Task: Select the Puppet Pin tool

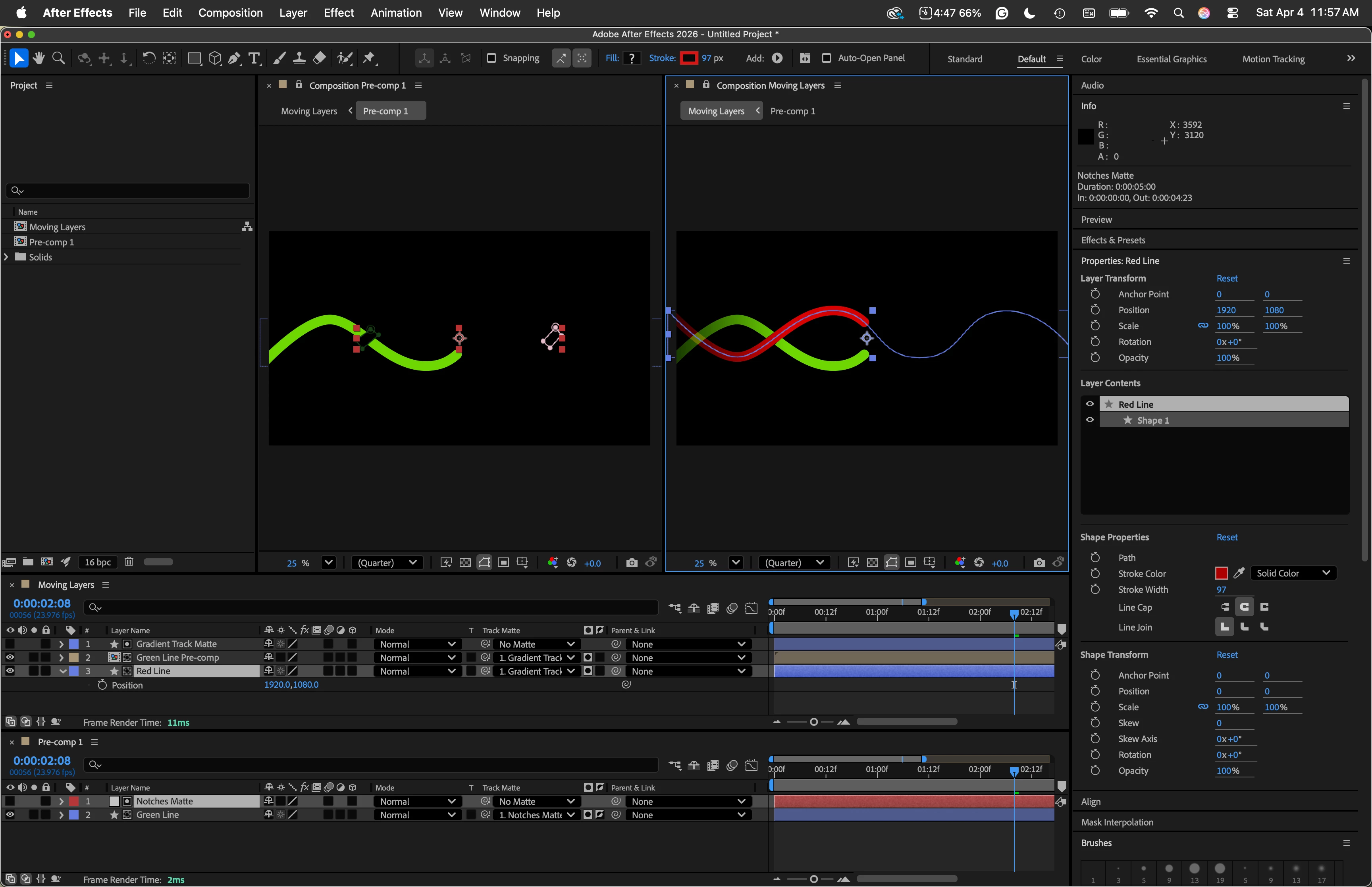Action: click(x=369, y=58)
